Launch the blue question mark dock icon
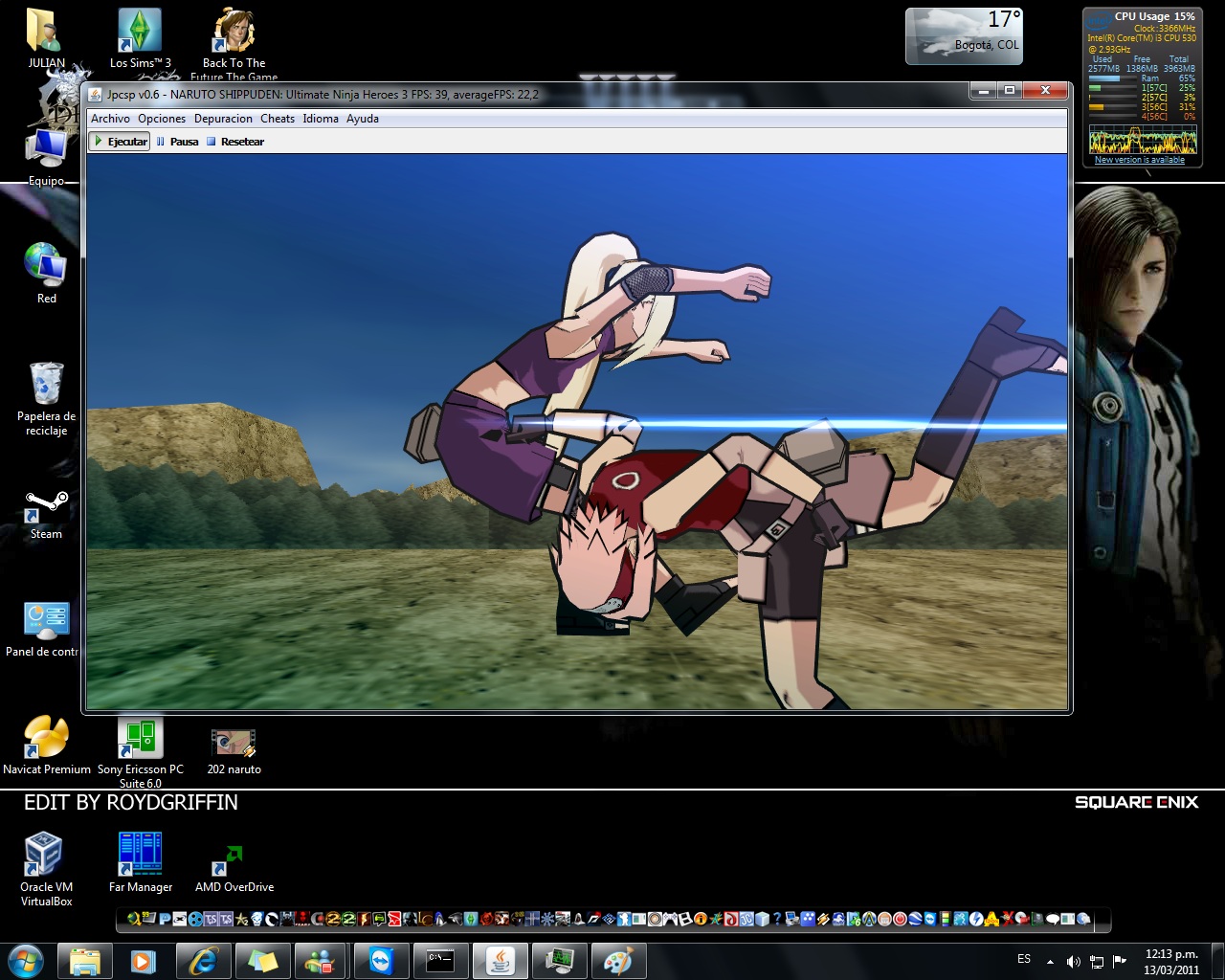The height and width of the screenshot is (980, 1225). tap(778, 919)
